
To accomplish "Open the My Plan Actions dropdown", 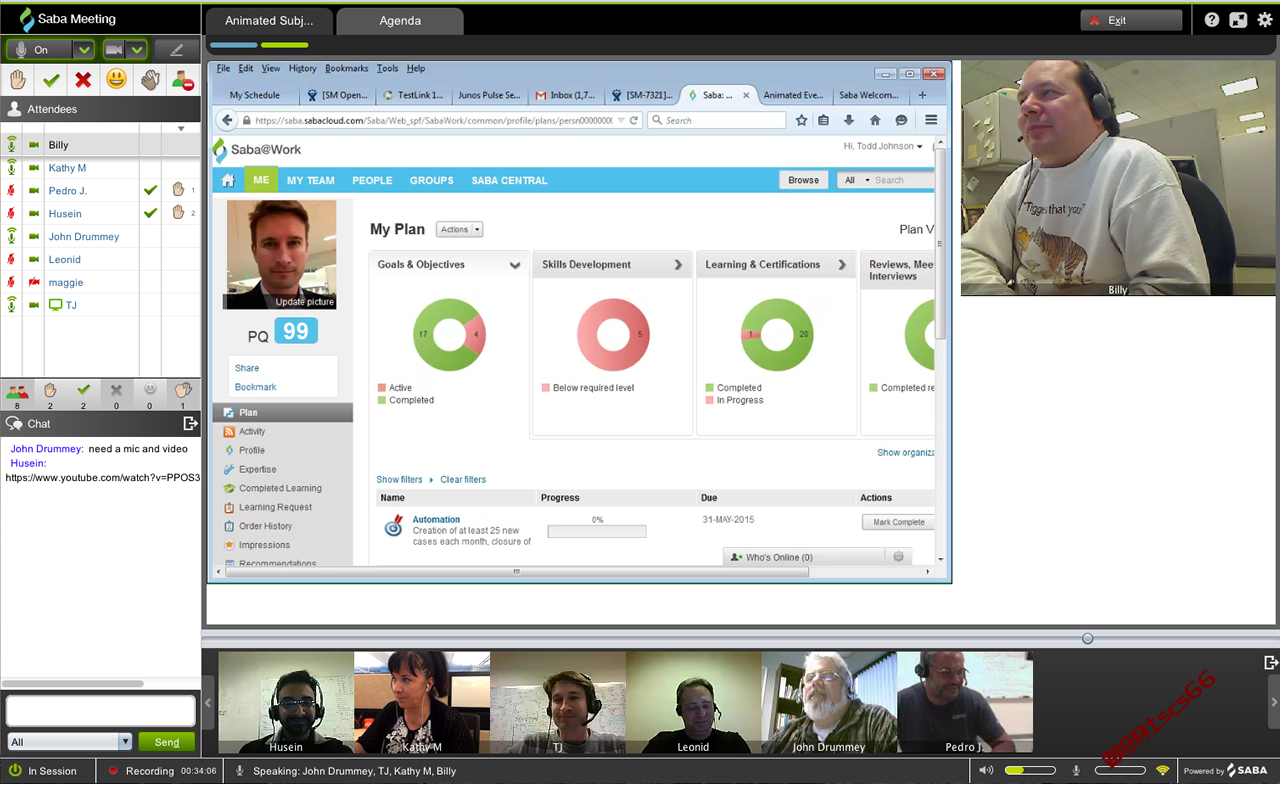I will pos(460,229).
